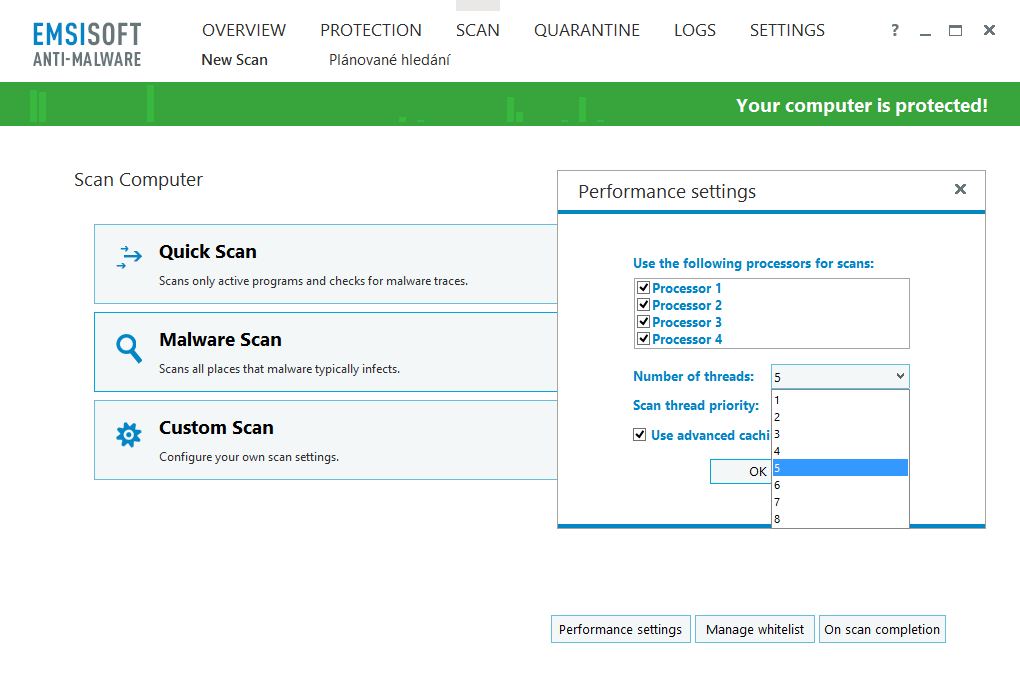Open the On scan completion options
The width and height of the screenshot is (1020, 682).
pos(882,629)
